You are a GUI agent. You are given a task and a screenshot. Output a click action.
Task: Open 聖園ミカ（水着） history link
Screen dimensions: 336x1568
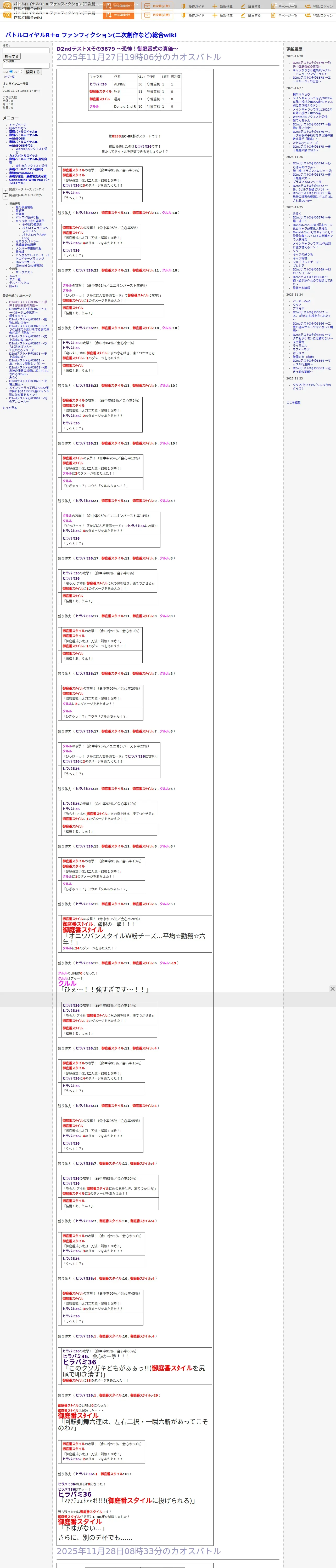point(304,357)
